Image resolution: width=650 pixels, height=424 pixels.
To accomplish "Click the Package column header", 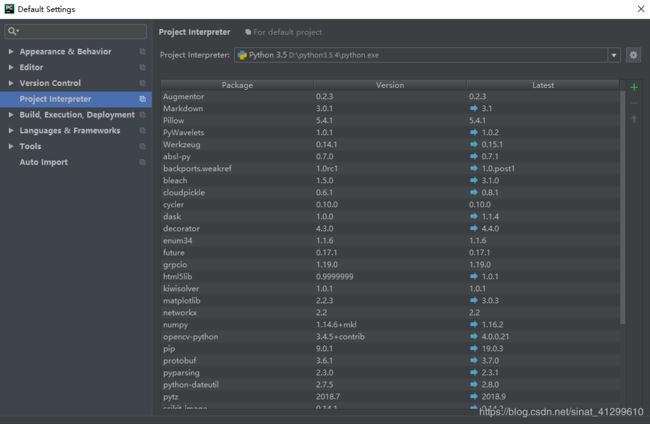I will point(237,85).
